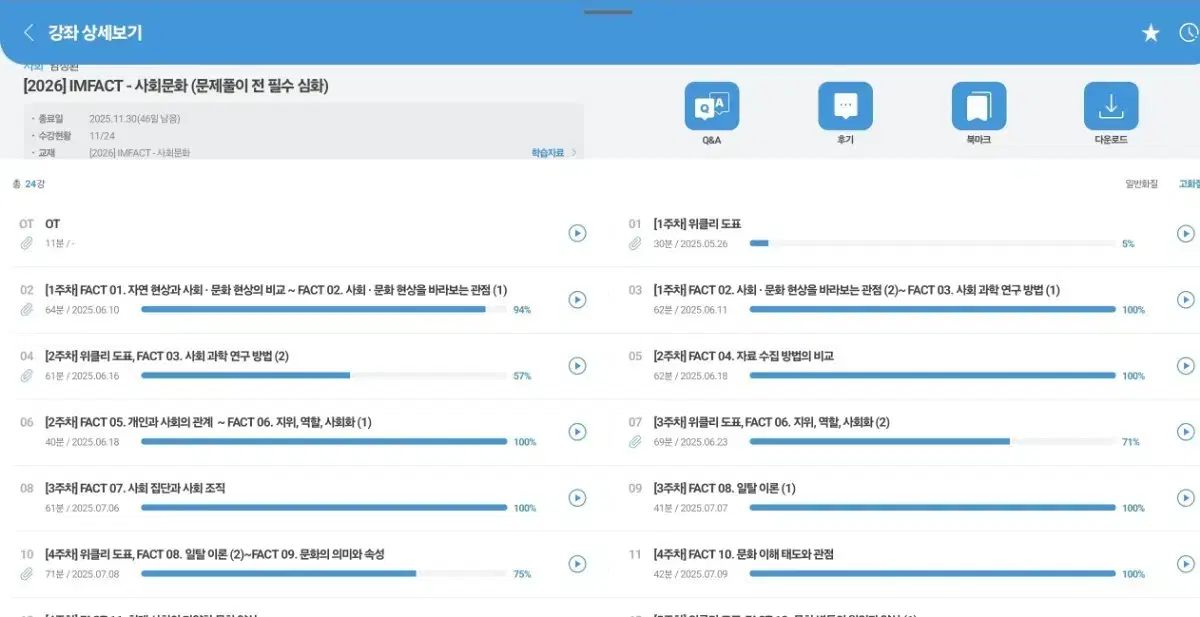Open the 후기 (reviews) icon
Image resolution: width=1200 pixels, height=617 pixels.
tap(844, 108)
